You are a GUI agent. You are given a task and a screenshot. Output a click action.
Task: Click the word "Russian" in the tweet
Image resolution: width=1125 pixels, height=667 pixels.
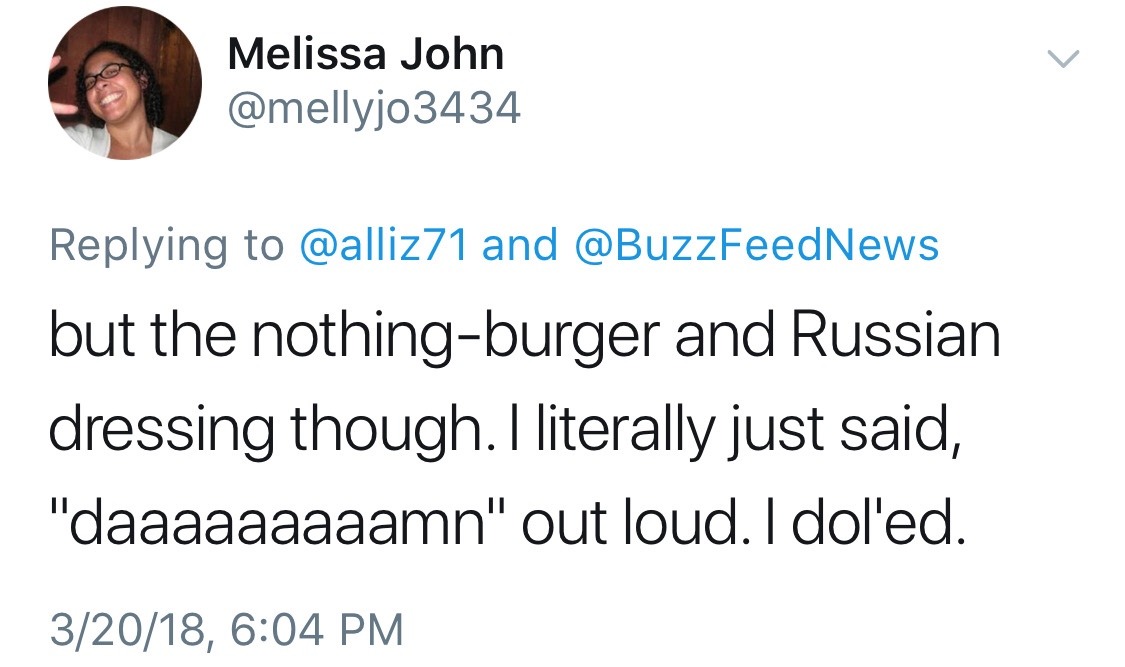click(896, 337)
